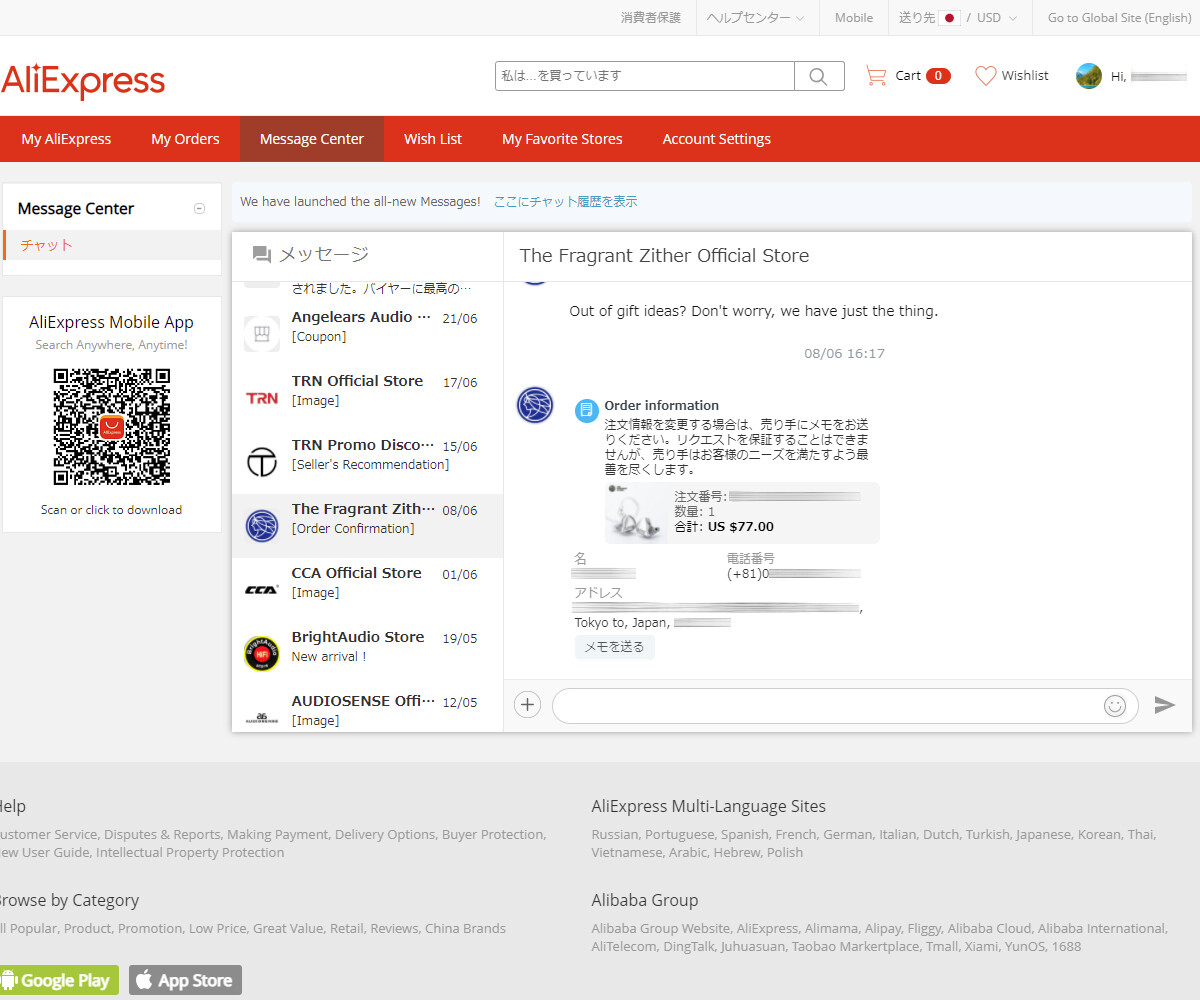This screenshot has width=1200, height=1000.
Task: Click the 消費者保護 link
Action: 650,18
